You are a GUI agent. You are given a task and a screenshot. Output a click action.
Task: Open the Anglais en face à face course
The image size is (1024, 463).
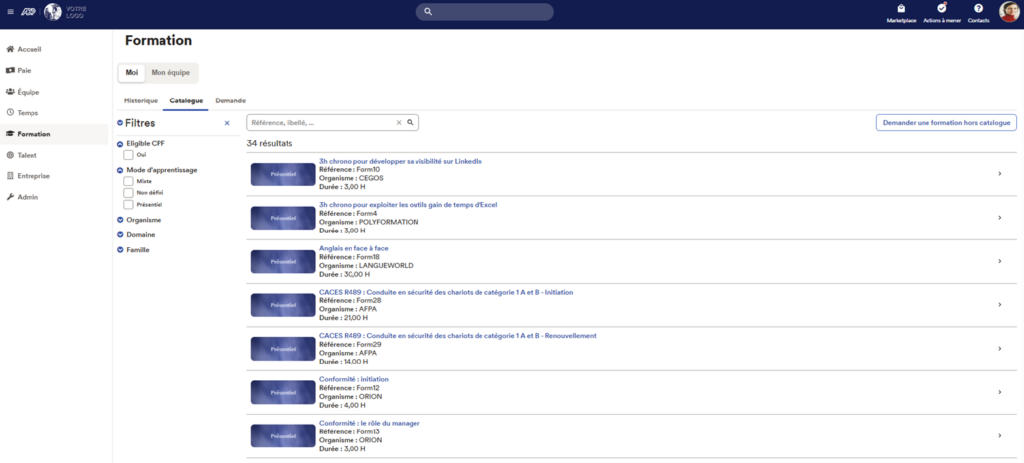pos(353,248)
